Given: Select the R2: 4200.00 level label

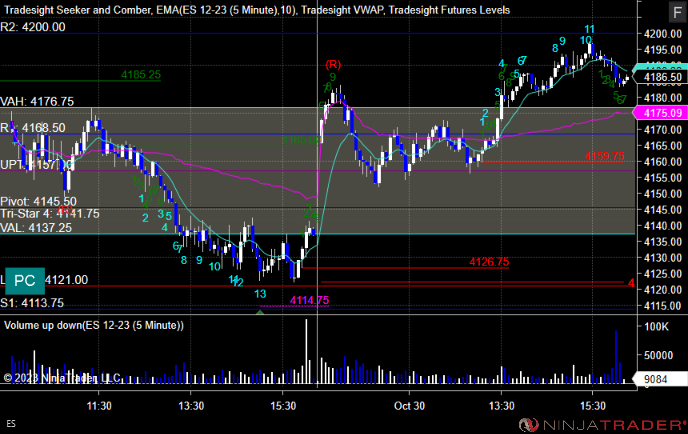Looking at the screenshot, I should click(33, 27).
